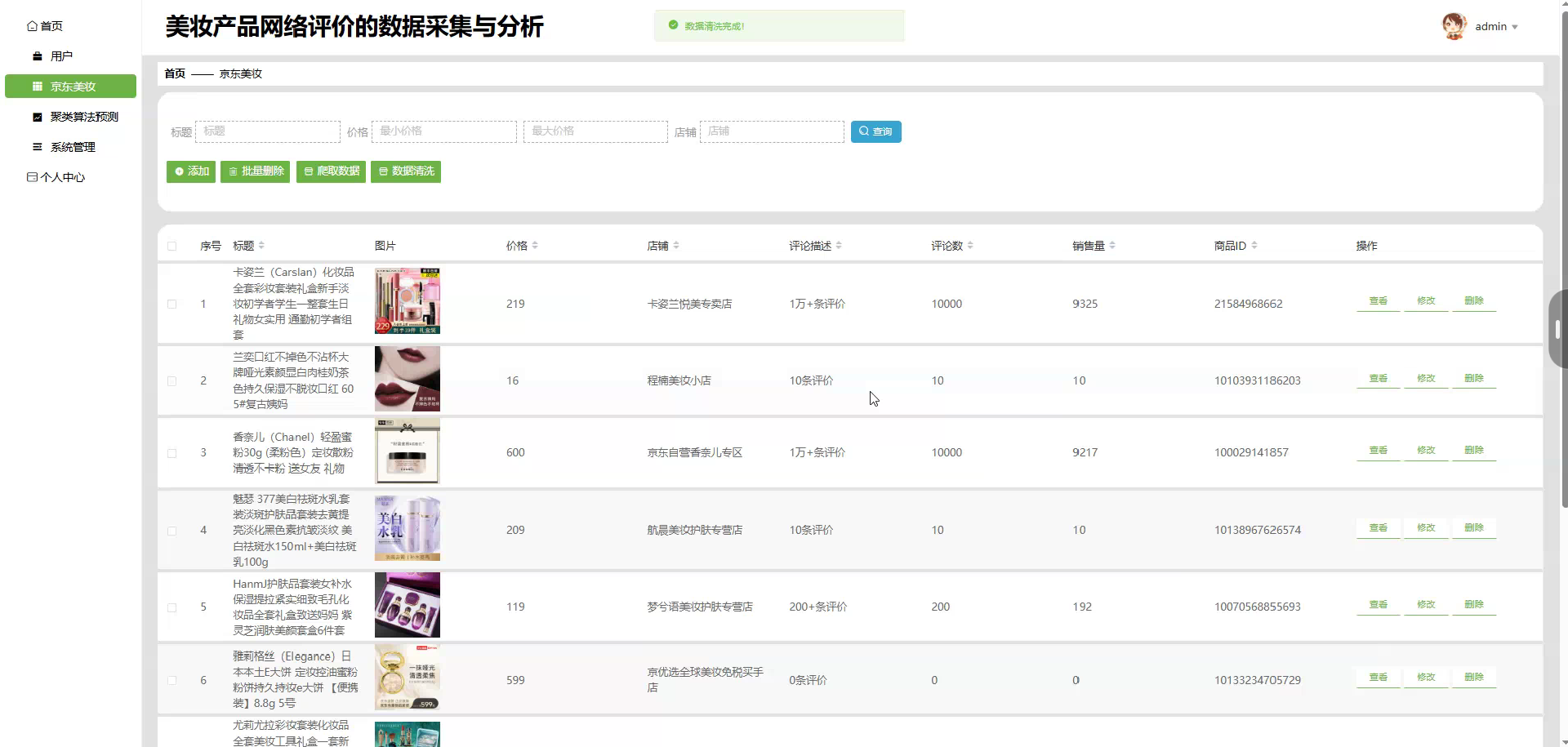This screenshot has height=747, width=1568.
Task: Open the 京东美妆 breadcrumb entry
Action: coord(240,73)
